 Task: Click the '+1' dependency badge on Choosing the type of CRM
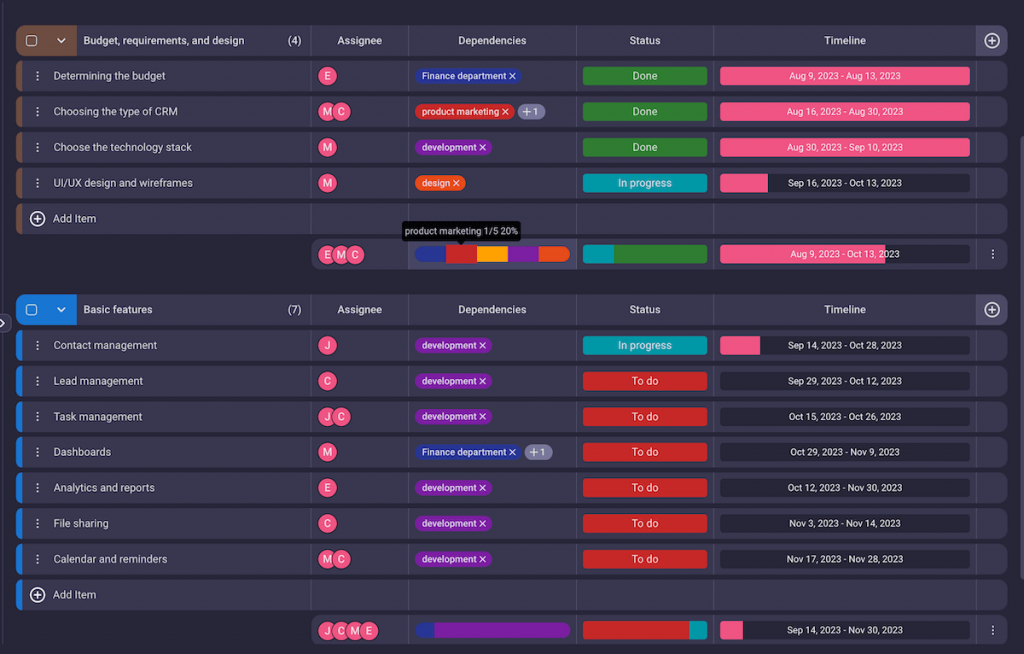531,111
